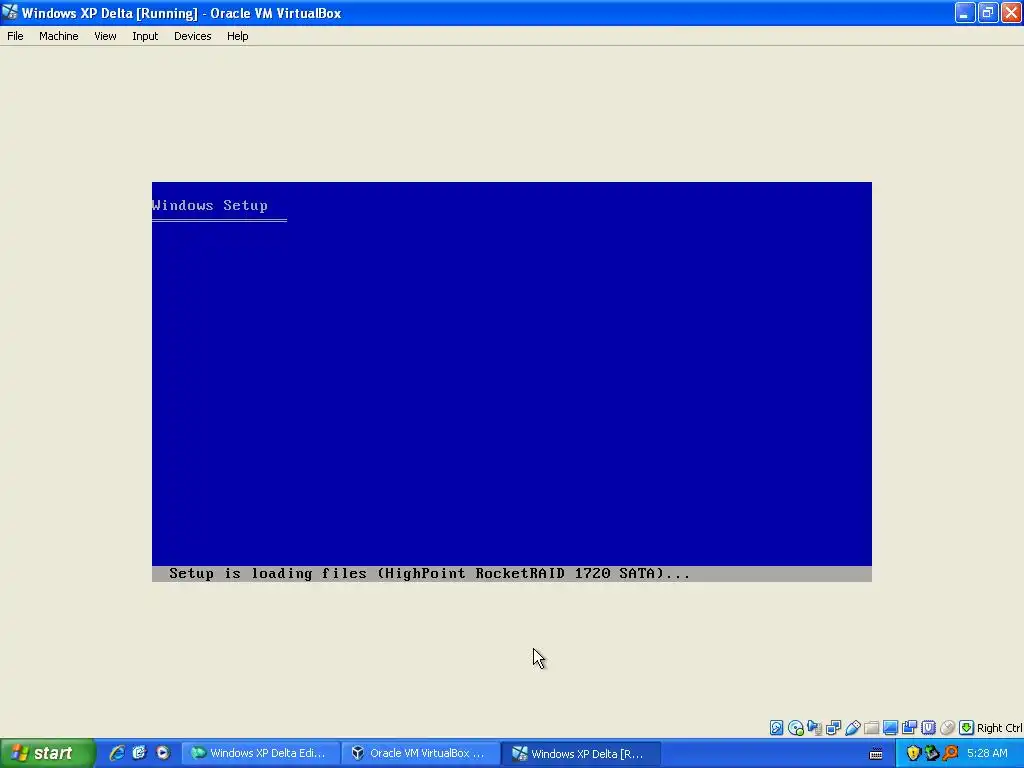Viewport: 1024px width, 768px height.
Task: Switch to Windows XP Delta Edi... taskbar window
Action: pyautogui.click(x=261, y=753)
